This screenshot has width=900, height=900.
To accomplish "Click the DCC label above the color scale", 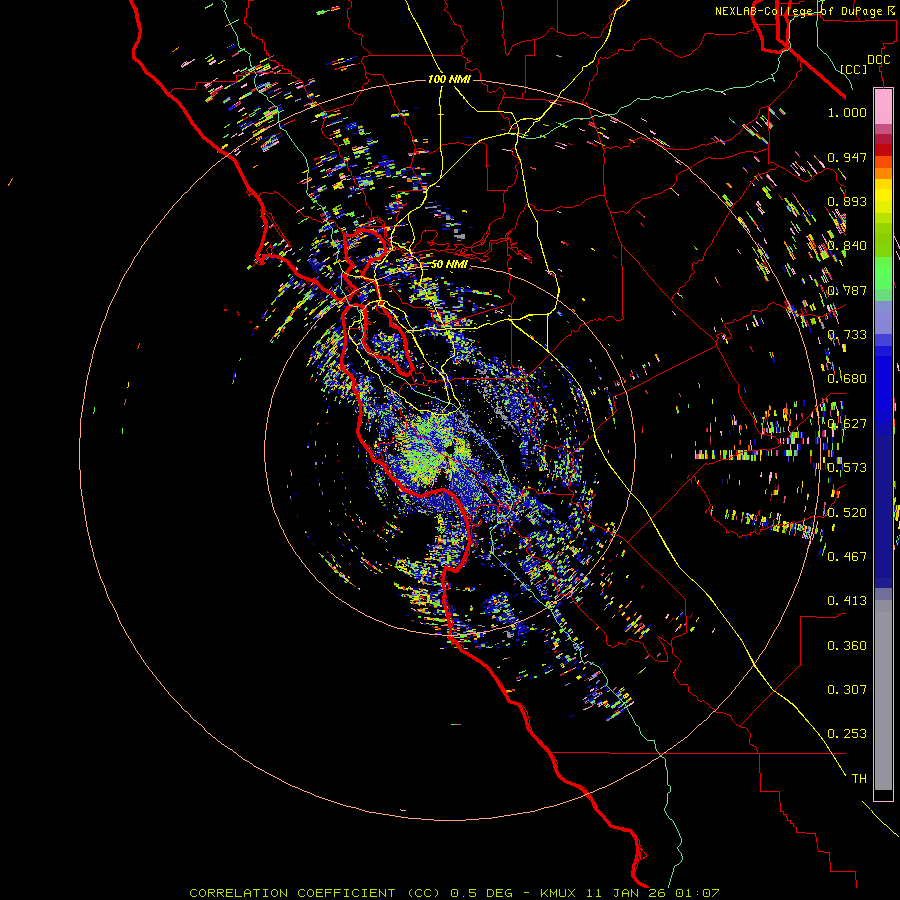I will click(878, 60).
